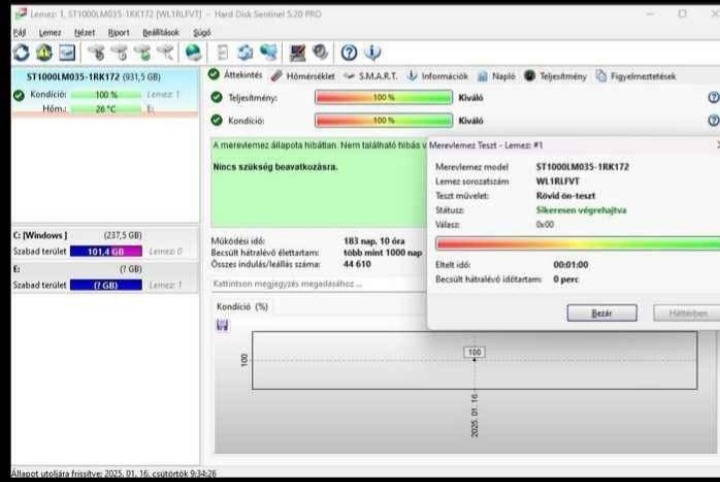720x482 pixels.
Task: Click the document report toolbar icon
Action: click(222, 53)
